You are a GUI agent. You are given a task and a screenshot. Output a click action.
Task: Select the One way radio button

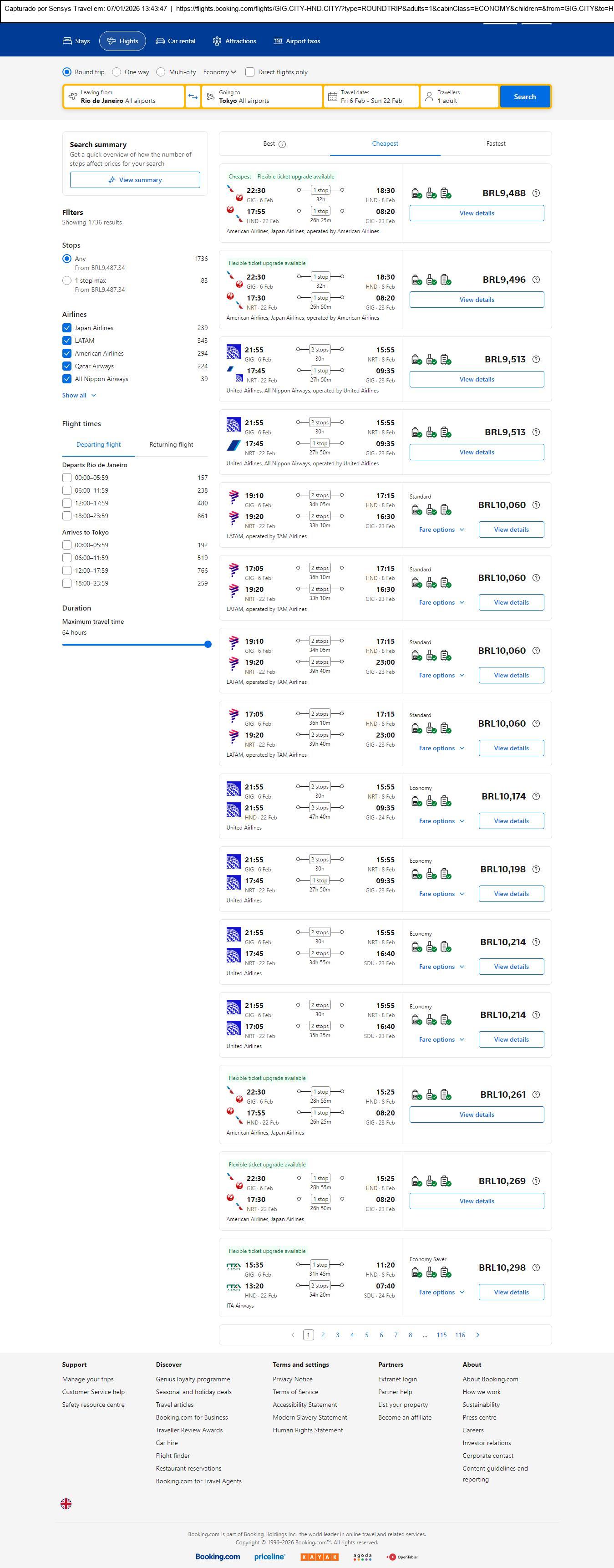117,72
